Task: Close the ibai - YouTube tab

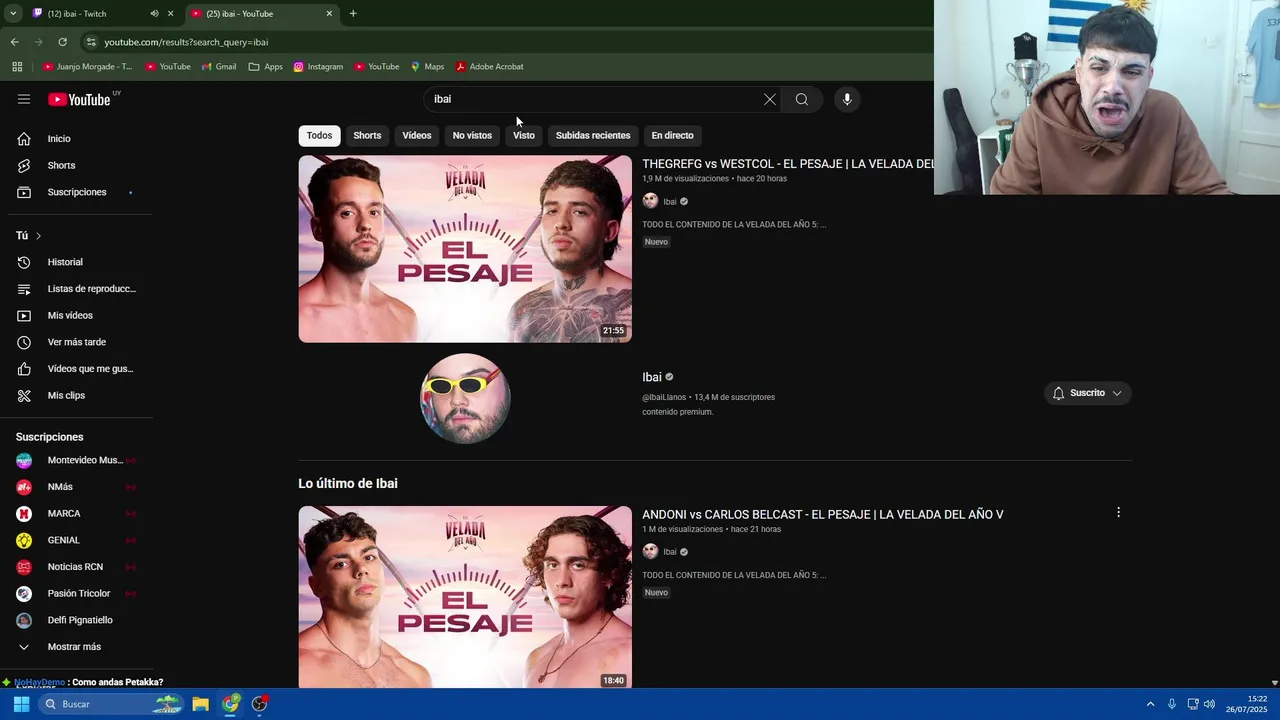Action: click(329, 14)
